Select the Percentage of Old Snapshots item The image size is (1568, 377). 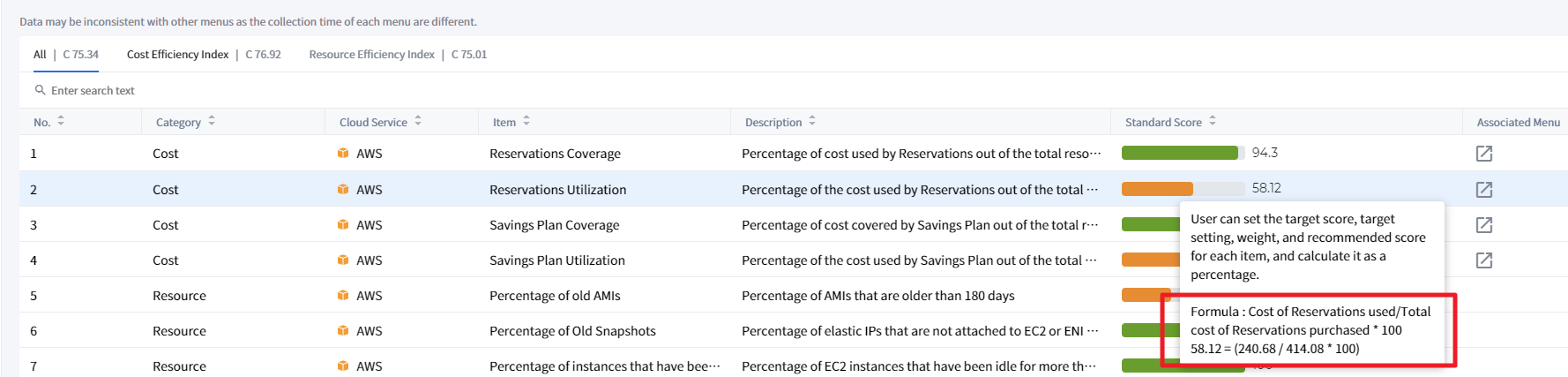pos(572,331)
